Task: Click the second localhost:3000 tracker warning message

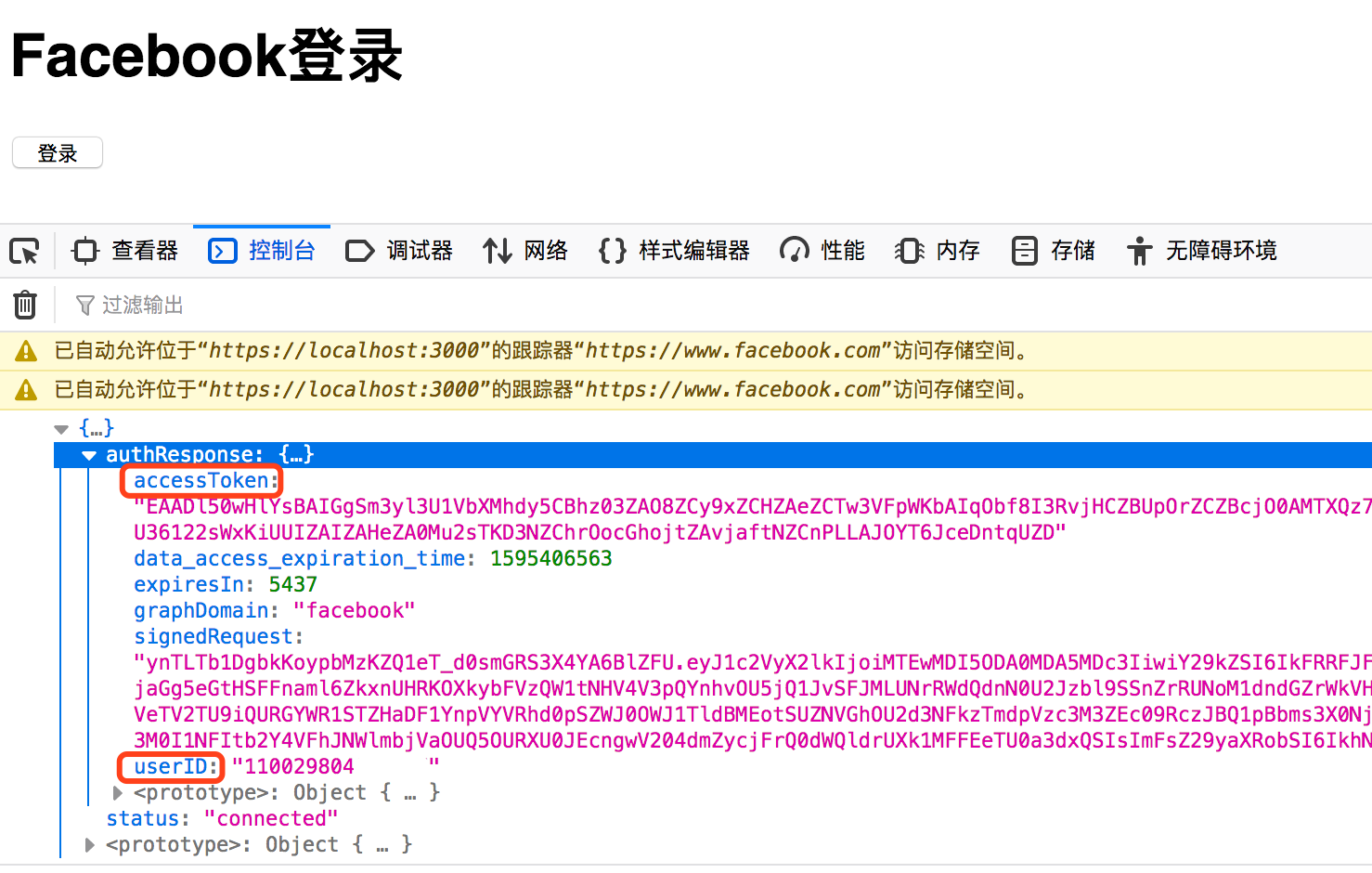Action: point(542,390)
